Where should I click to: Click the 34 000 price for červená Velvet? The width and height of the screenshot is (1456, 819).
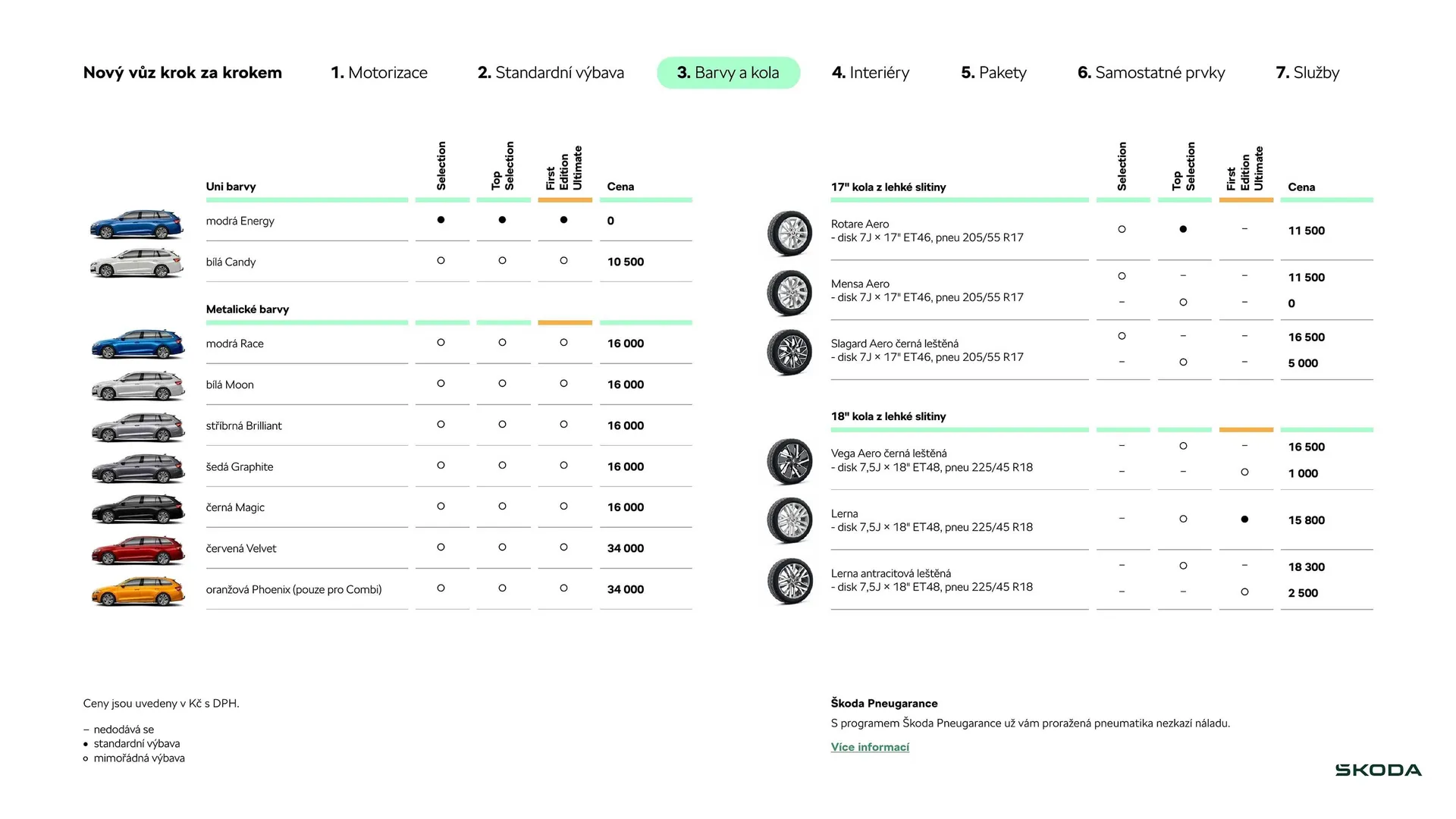(x=626, y=548)
